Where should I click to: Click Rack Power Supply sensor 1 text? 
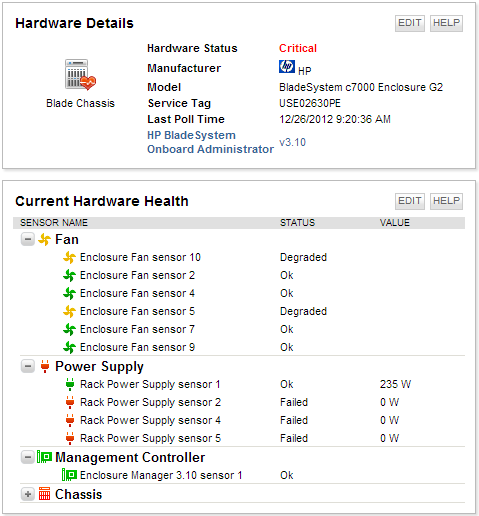coord(150,385)
